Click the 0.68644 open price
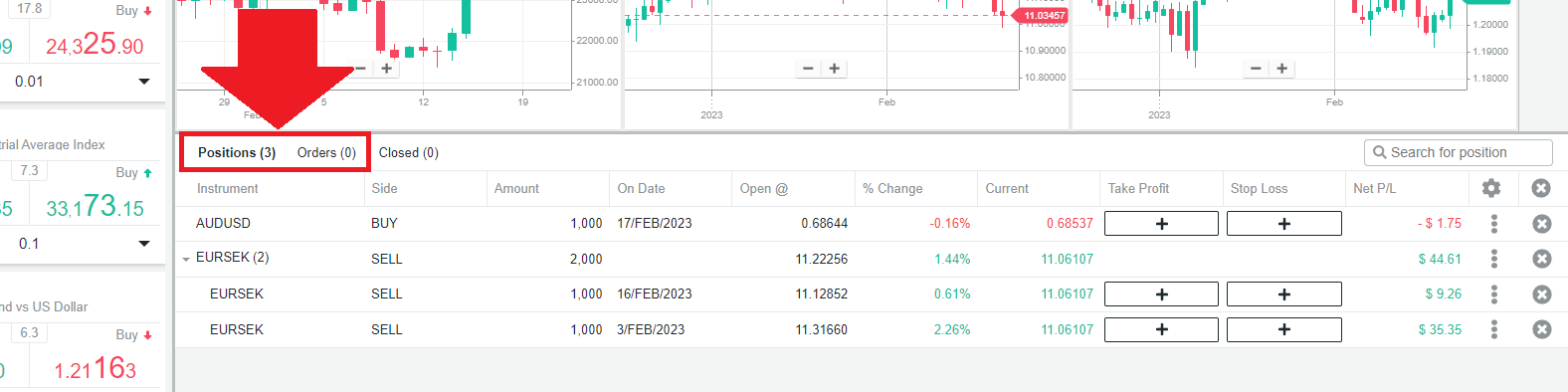This screenshot has width=1568, height=392. (824, 223)
